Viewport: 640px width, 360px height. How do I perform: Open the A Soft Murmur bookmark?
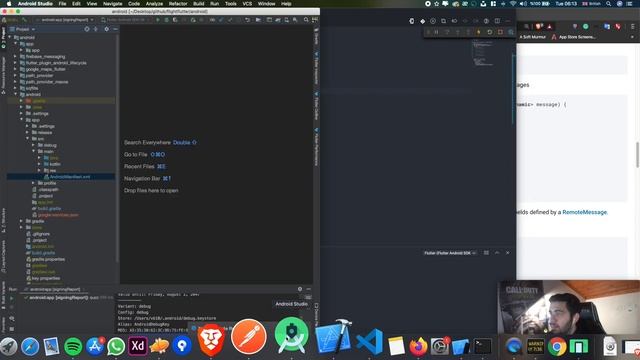pyautogui.click(x=533, y=37)
